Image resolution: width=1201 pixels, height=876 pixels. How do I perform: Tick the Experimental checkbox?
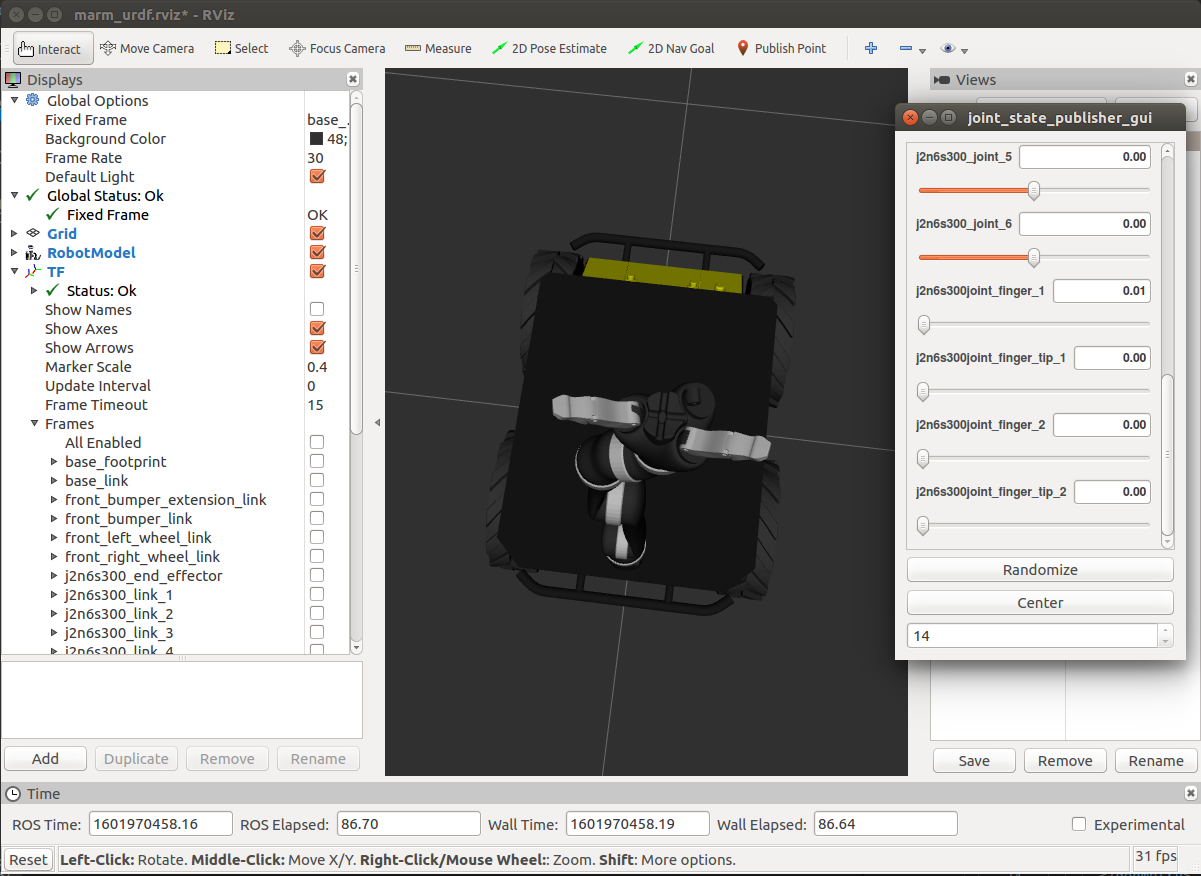coord(1078,824)
